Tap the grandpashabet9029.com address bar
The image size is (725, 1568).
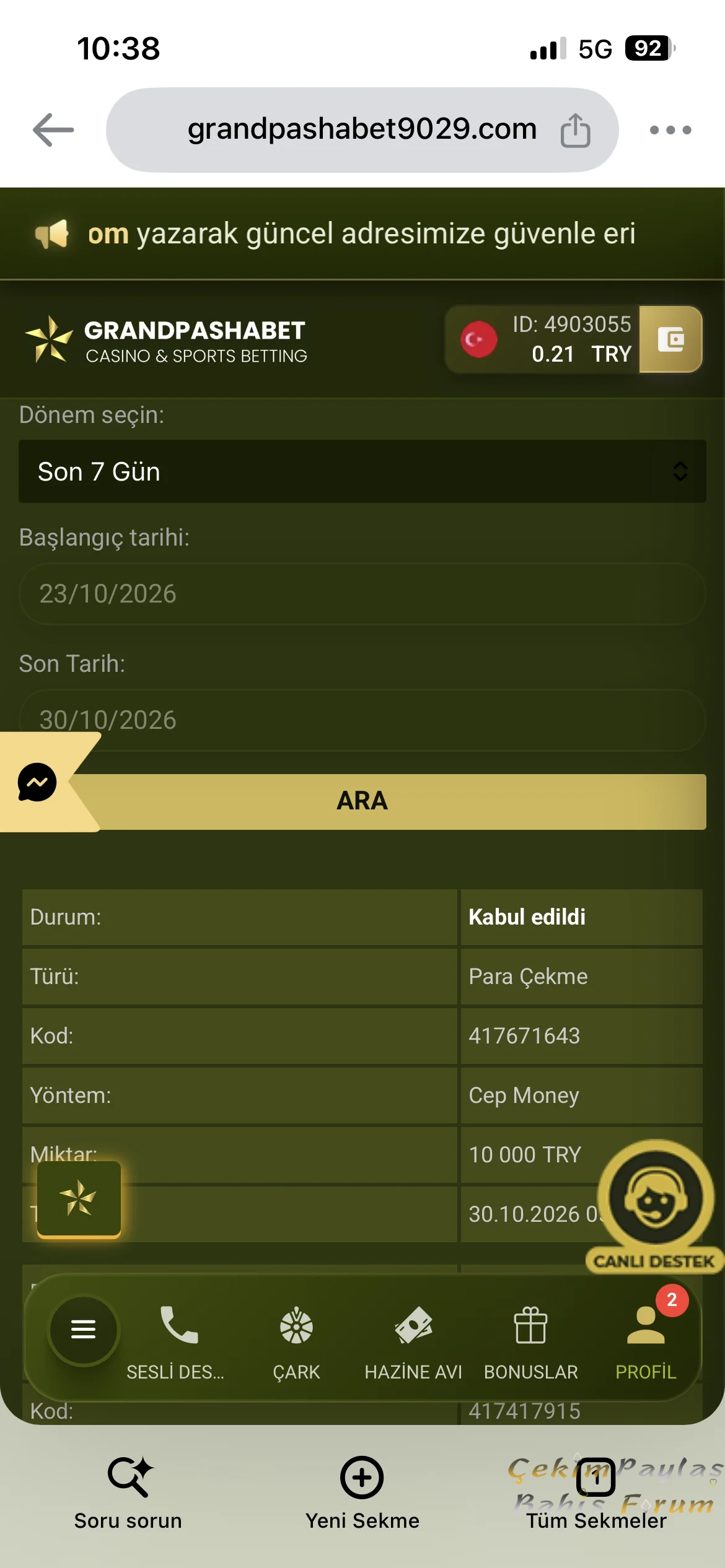(x=362, y=130)
